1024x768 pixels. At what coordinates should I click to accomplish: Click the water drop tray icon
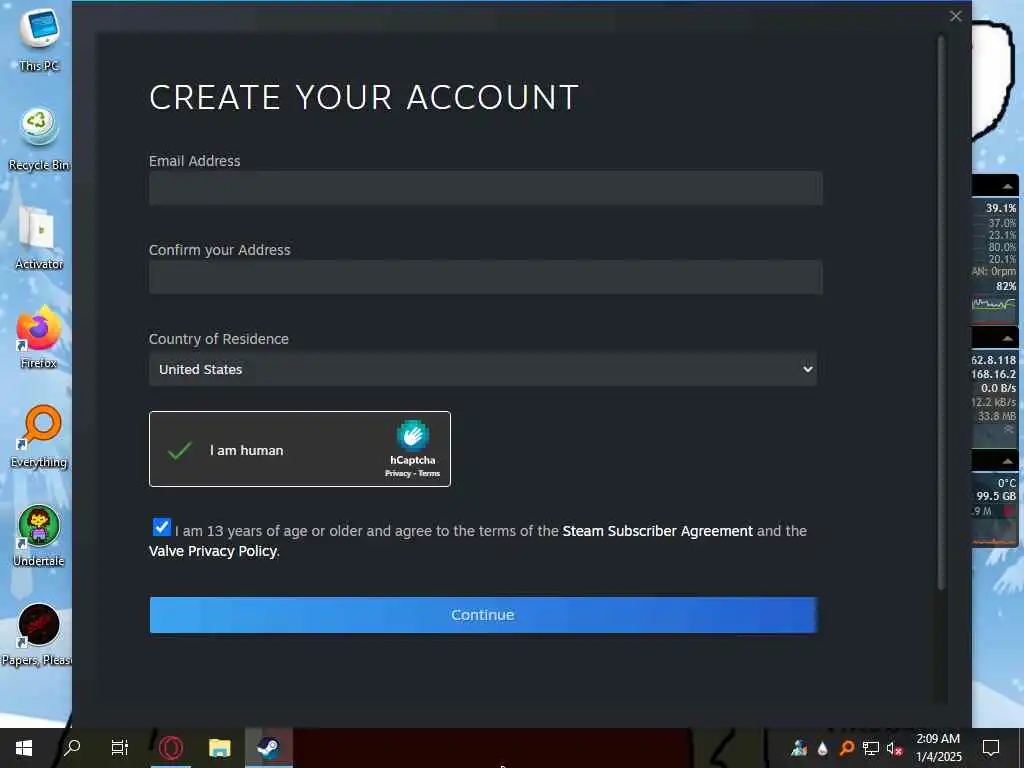(822, 748)
